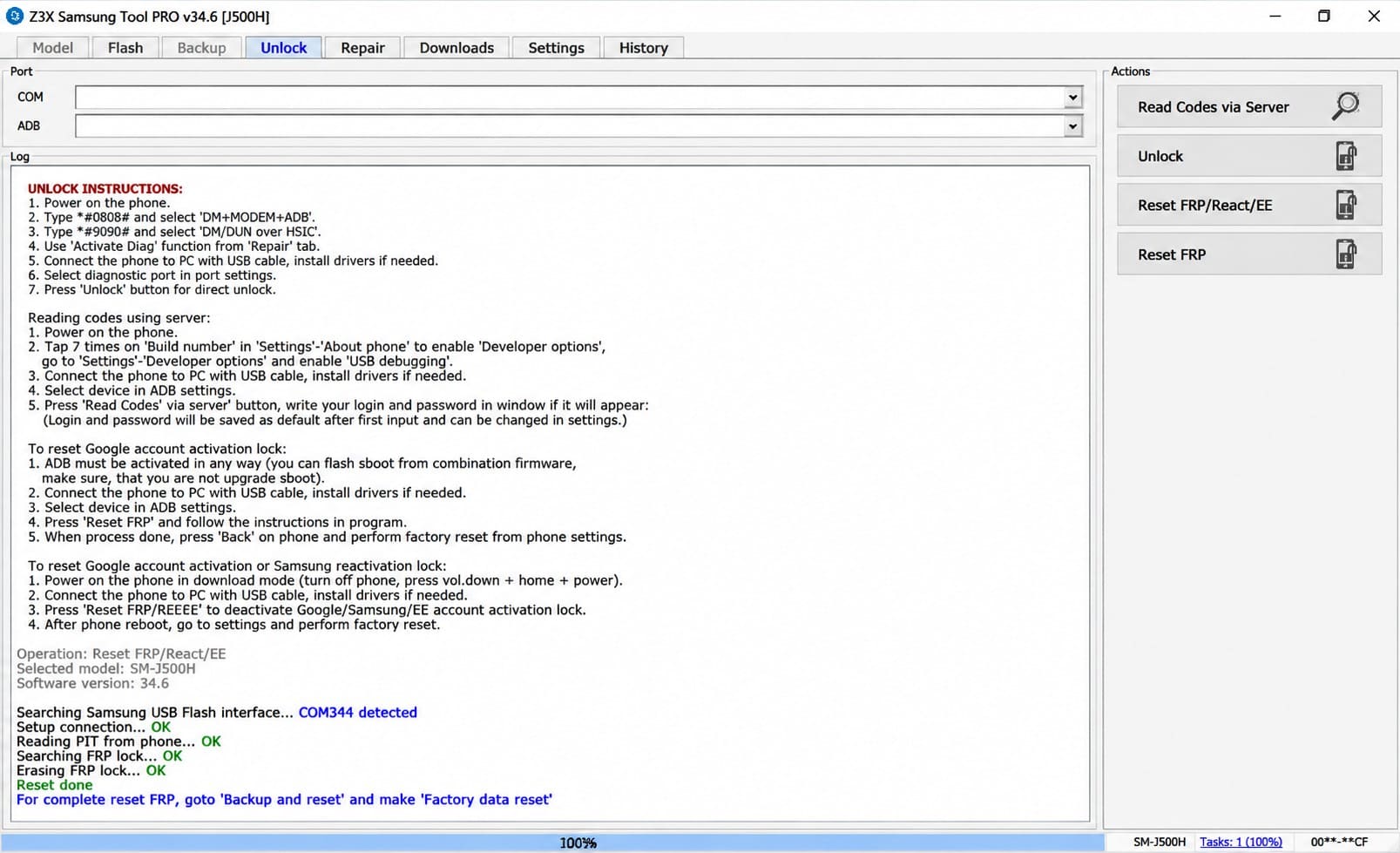This screenshot has height=853, width=1400.
Task: Click the 'Reset done' log line
Action: [54, 785]
